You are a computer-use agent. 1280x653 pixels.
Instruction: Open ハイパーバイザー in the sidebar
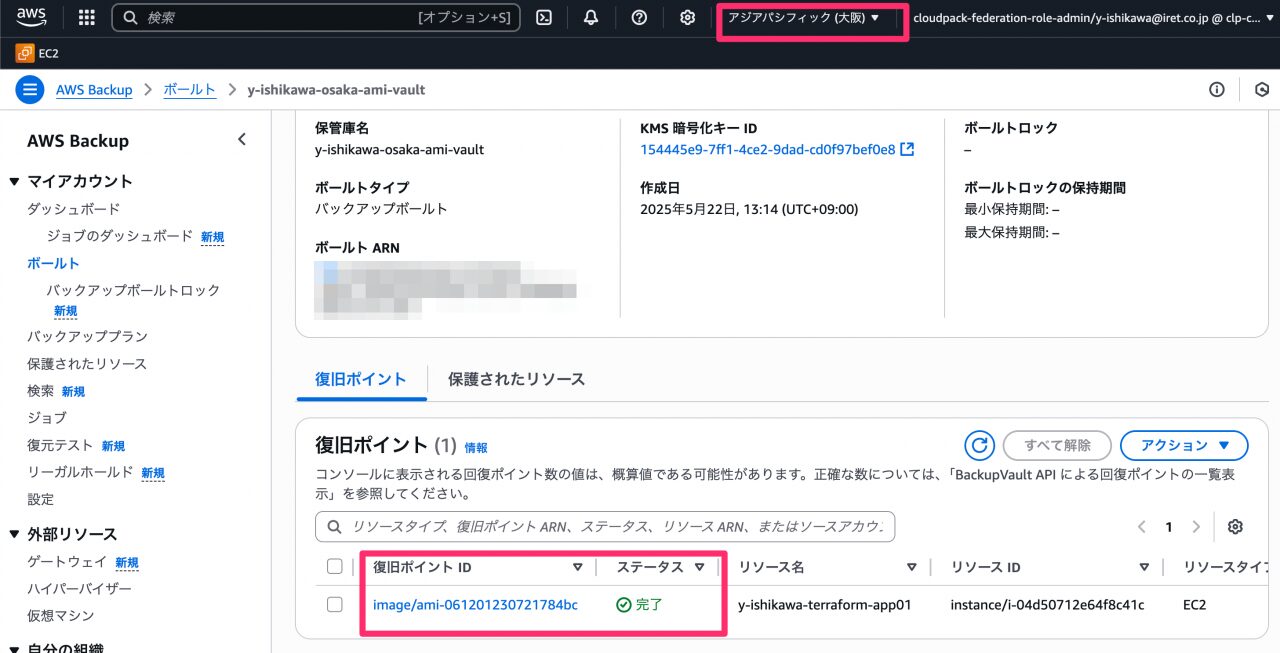coord(80,589)
